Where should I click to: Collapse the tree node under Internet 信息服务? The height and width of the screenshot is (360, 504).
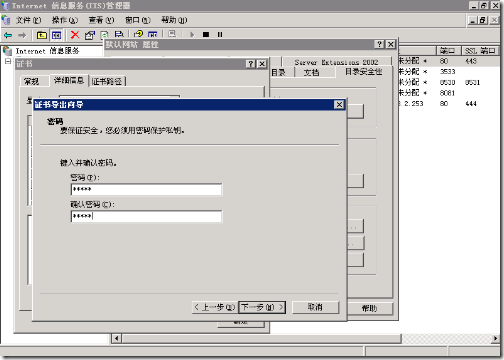tap(8, 61)
